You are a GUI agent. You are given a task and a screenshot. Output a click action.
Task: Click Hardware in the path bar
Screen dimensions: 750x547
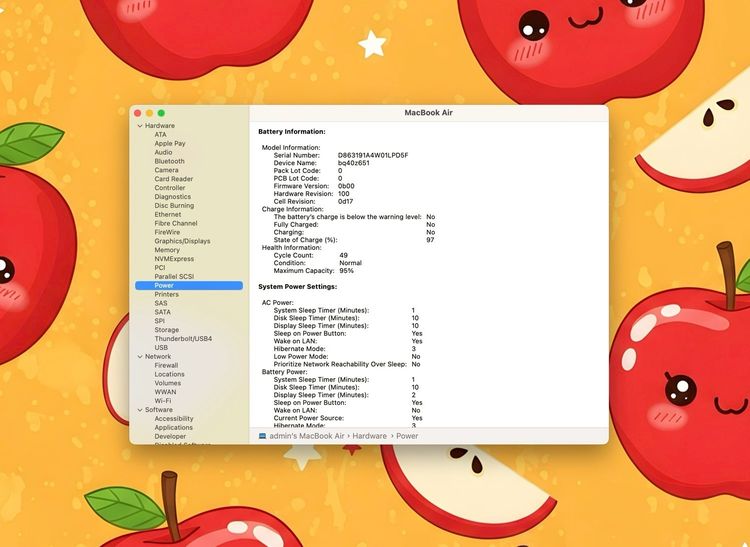(369, 436)
